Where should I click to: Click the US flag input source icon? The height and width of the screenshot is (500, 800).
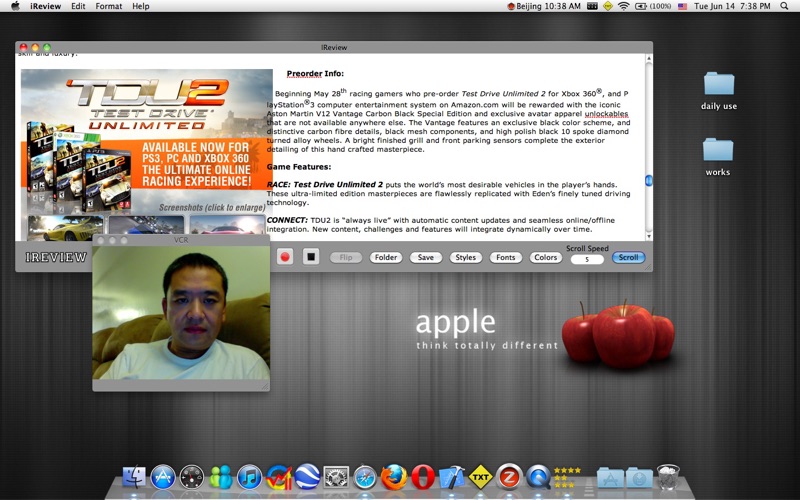click(x=682, y=7)
